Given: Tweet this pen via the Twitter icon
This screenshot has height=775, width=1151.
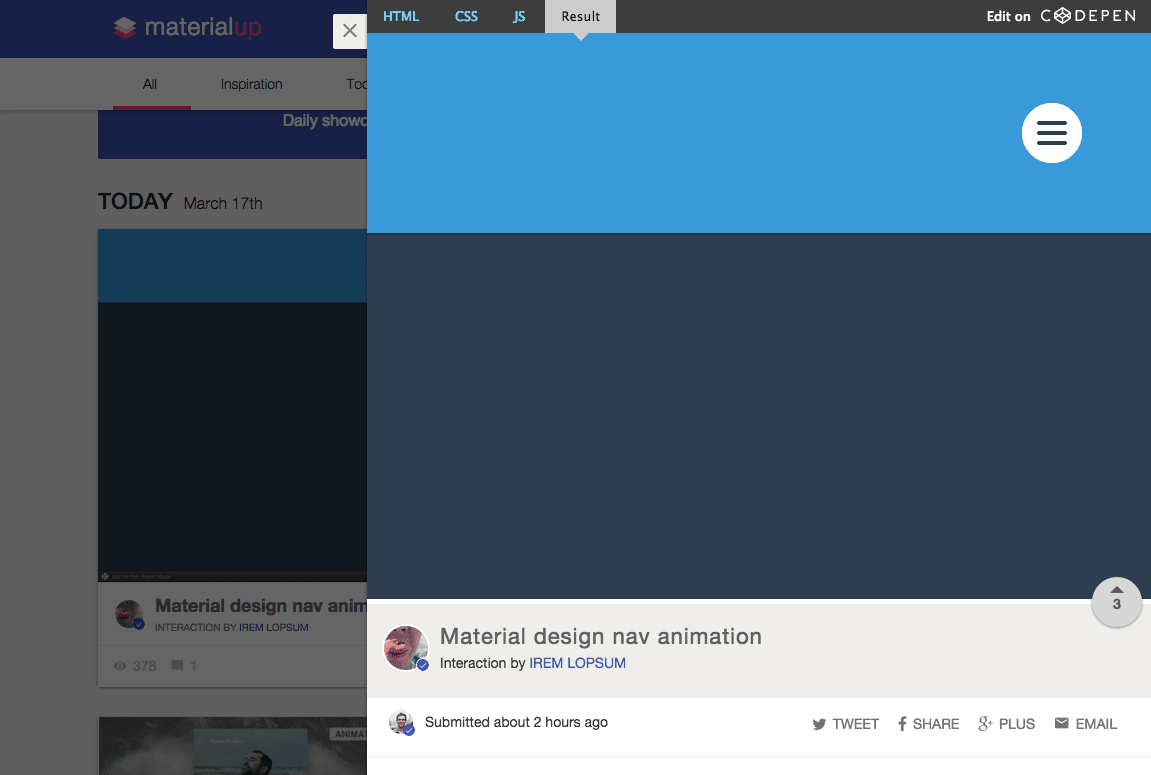Looking at the screenshot, I should (818, 723).
